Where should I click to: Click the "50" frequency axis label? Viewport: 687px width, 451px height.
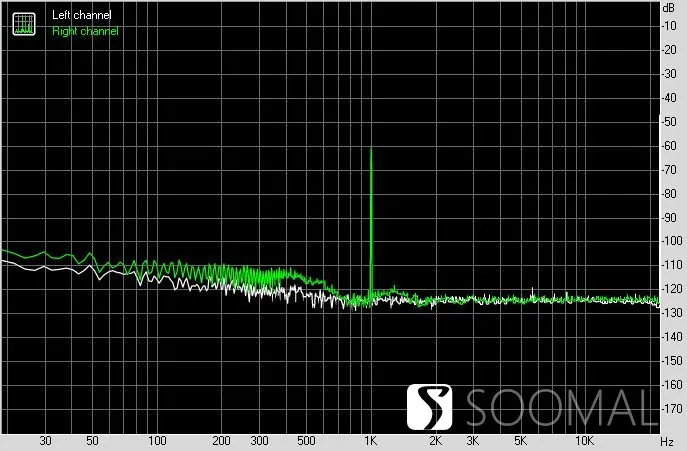[x=92, y=441]
